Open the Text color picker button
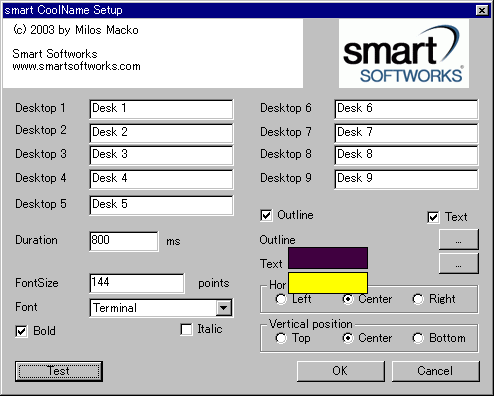The width and height of the screenshot is (494, 396). pos(459,263)
